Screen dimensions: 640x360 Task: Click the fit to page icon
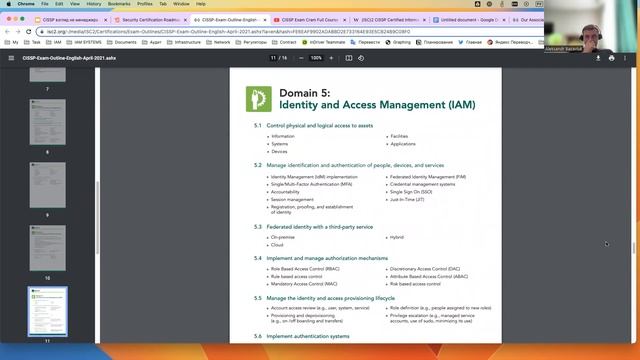tap(349, 58)
